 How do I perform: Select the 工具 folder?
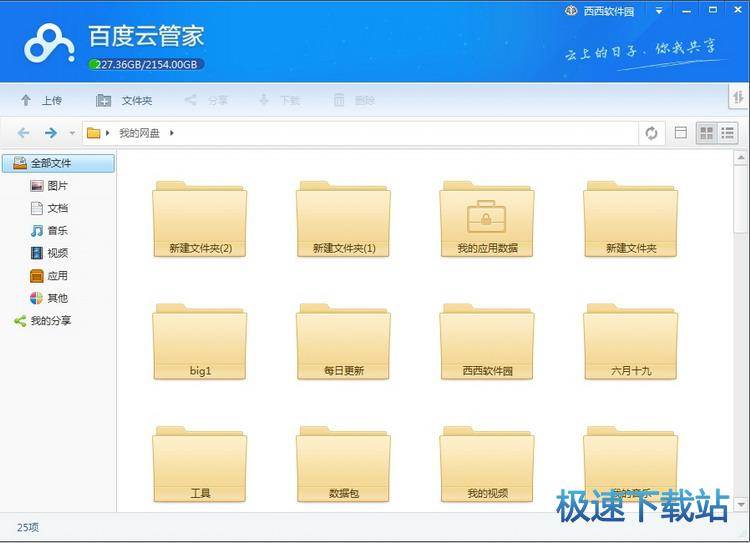[199, 464]
